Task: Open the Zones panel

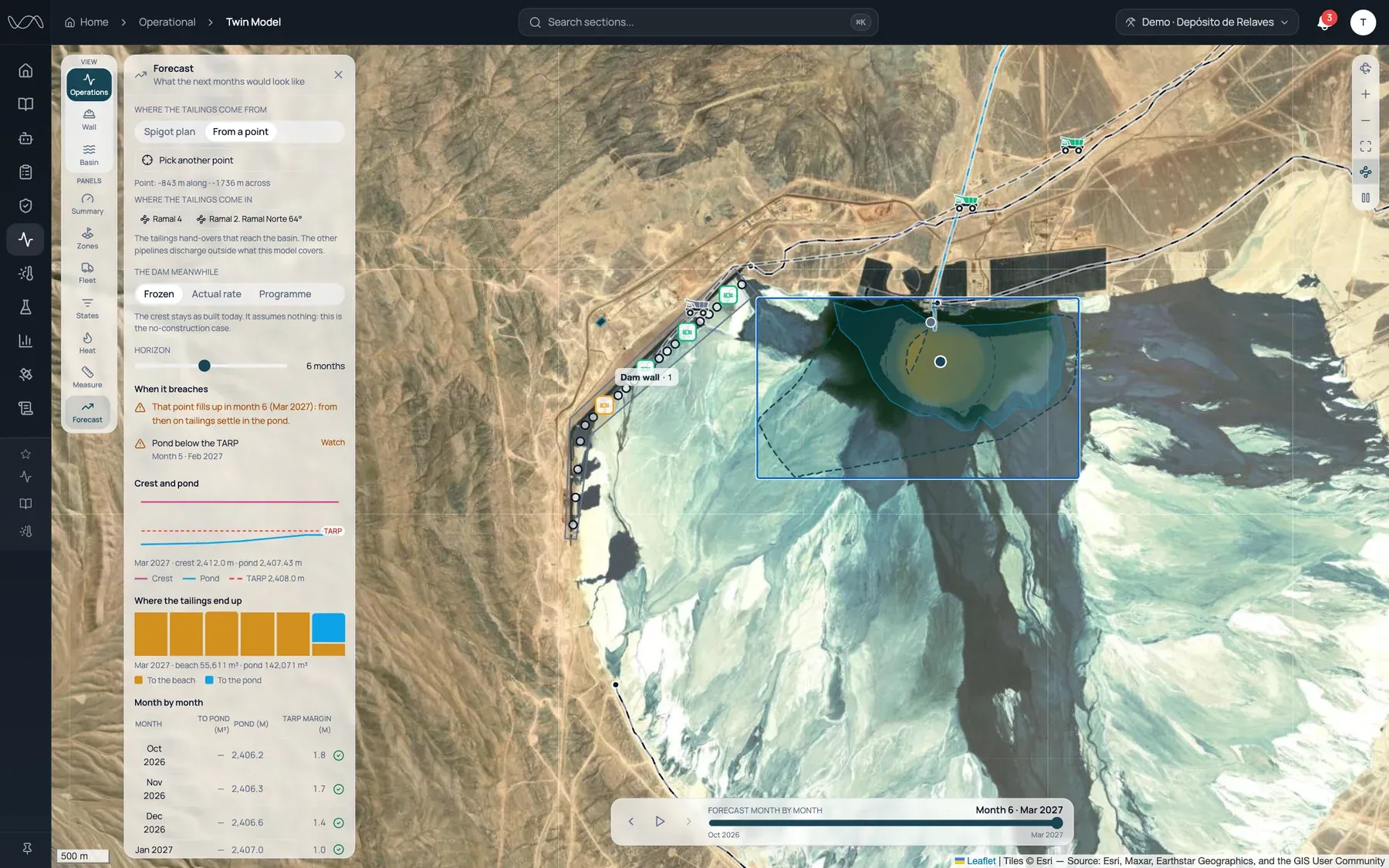Action: 87,238
